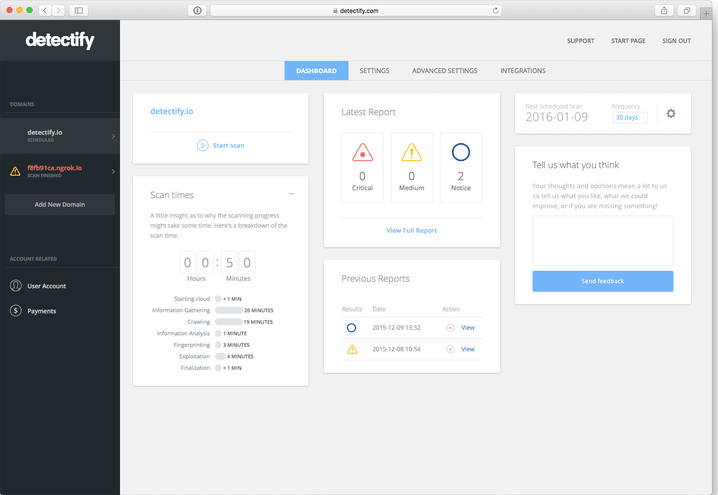
Task: Open the 30 days frequency dropdown
Action: [x=630, y=118]
